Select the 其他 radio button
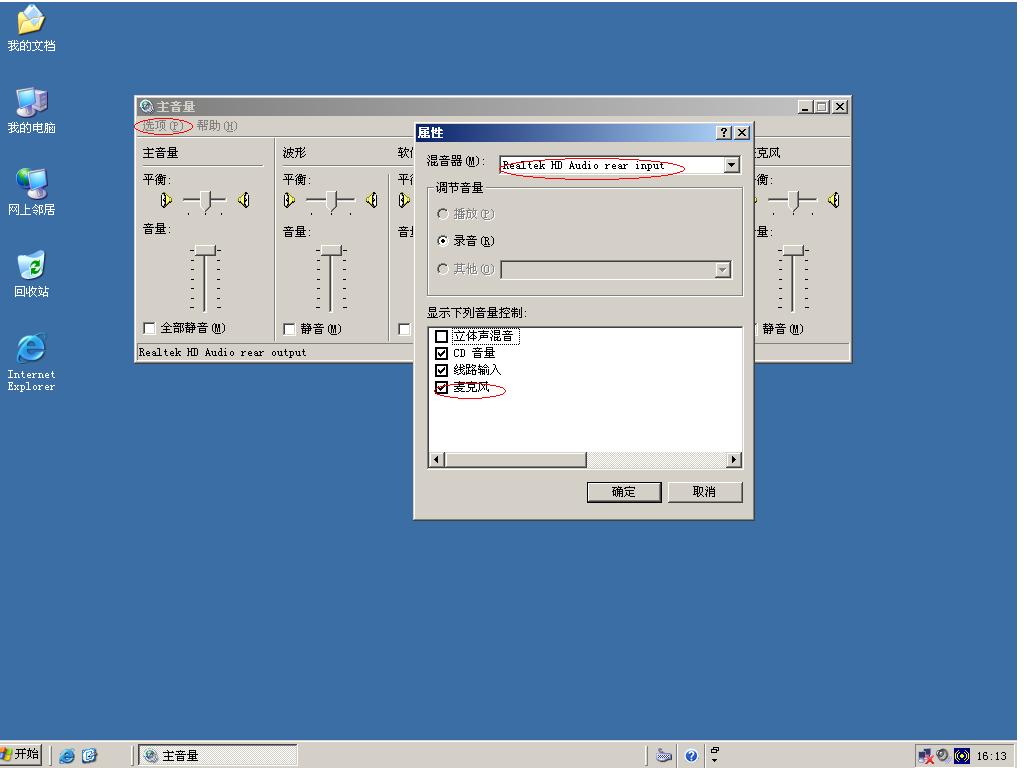This screenshot has width=1024, height=768. (x=443, y=269)
